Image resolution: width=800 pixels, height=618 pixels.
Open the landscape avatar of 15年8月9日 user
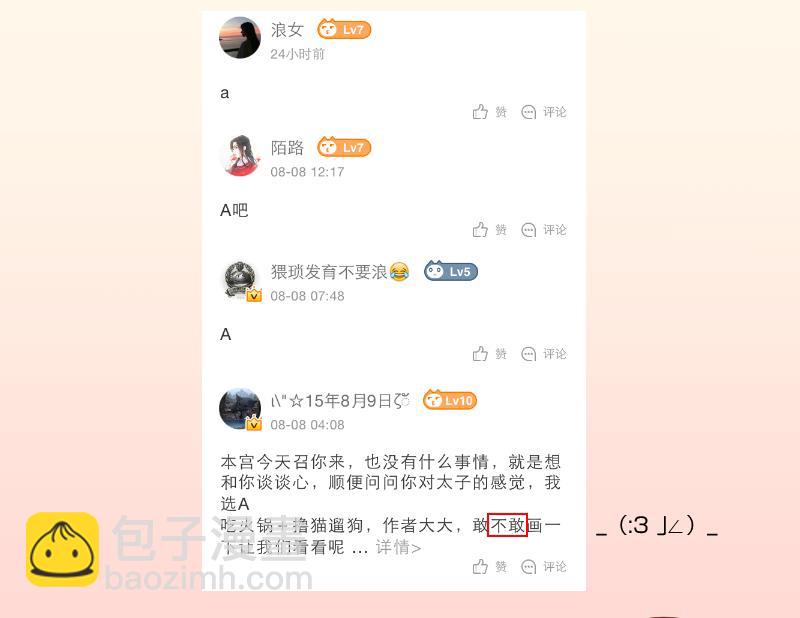click(x=240, y=409)
